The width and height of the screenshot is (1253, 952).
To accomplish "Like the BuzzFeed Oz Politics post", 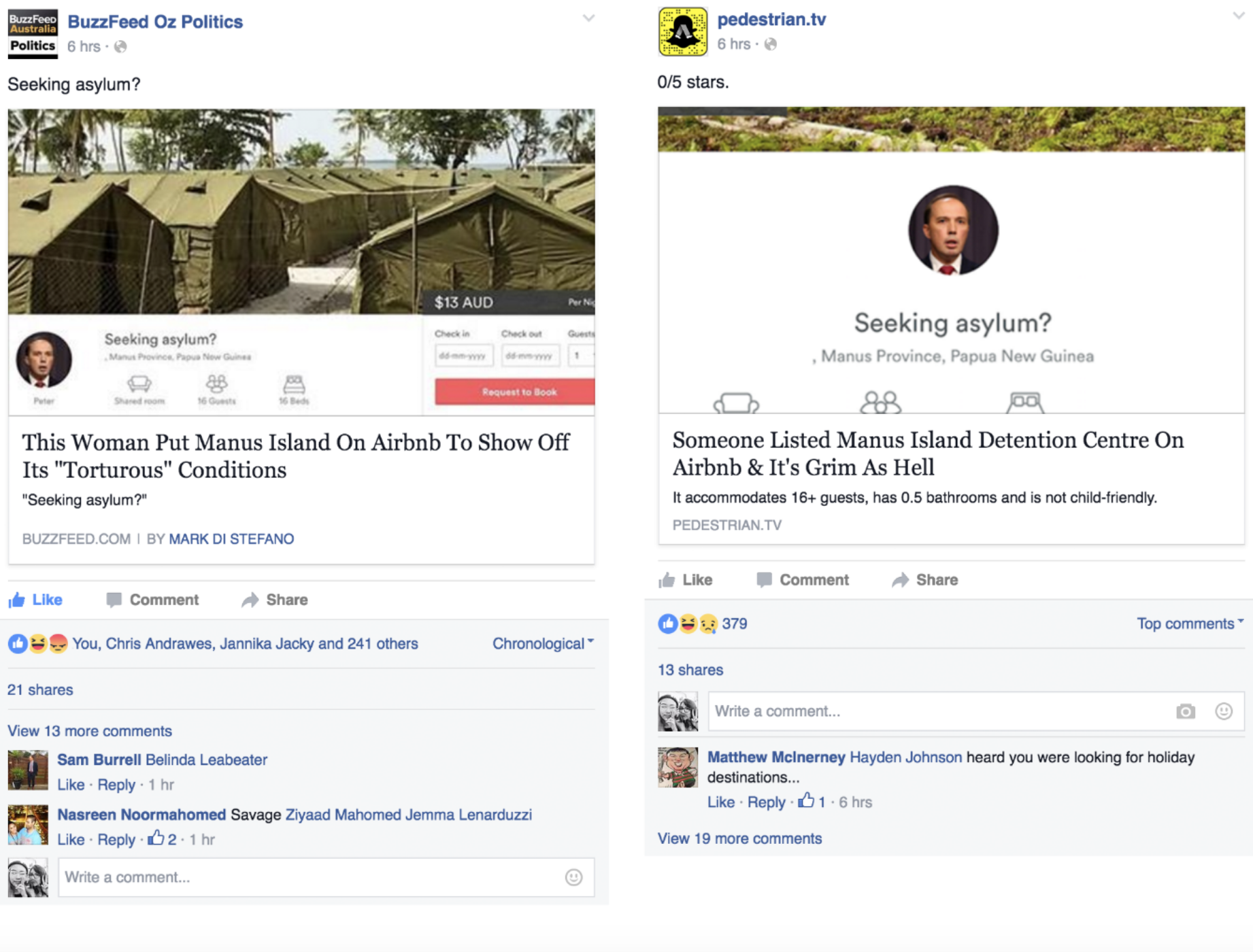I will (35, 600).
